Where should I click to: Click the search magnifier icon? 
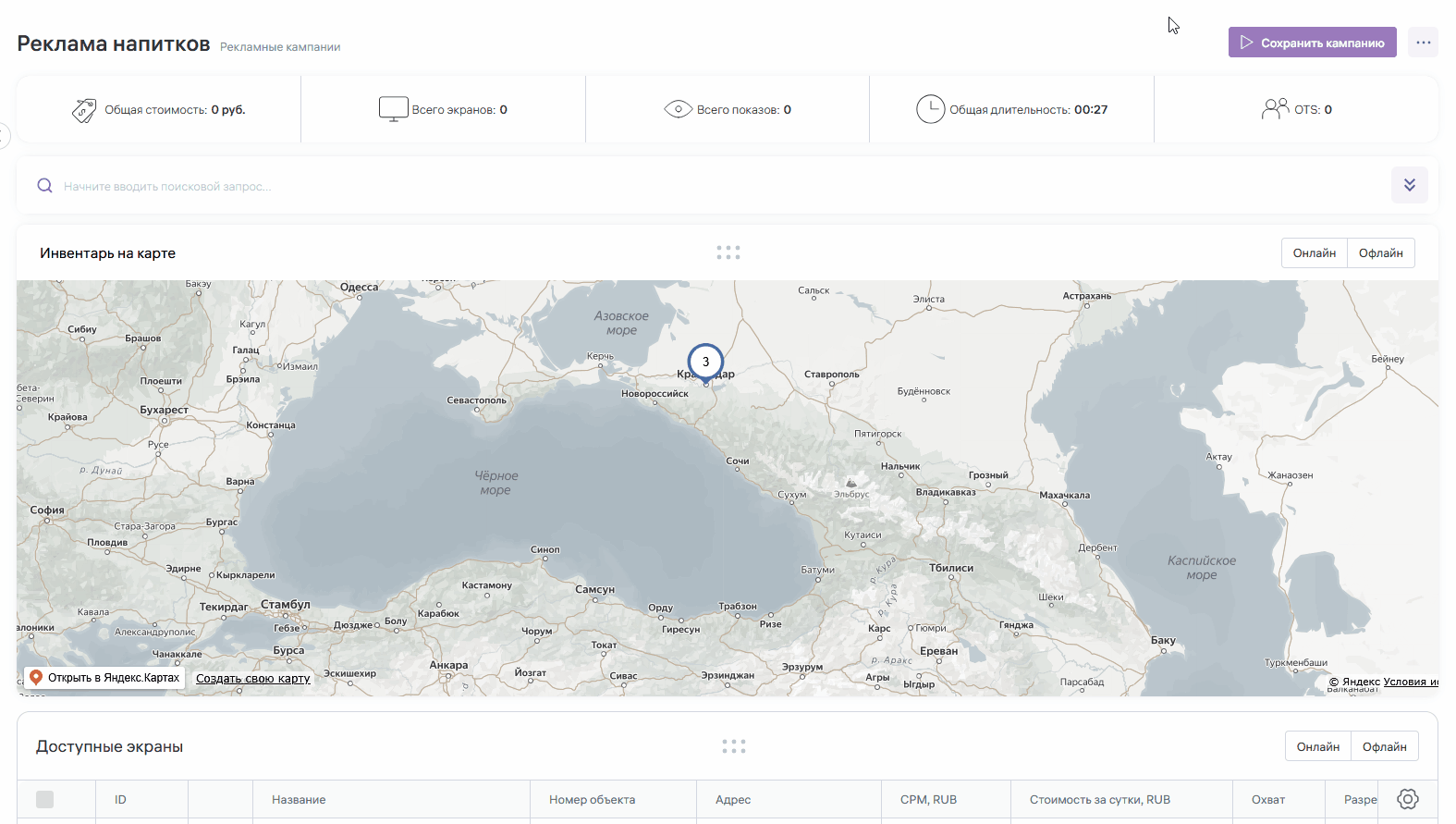pyautogui.click(x=44, y=186)
